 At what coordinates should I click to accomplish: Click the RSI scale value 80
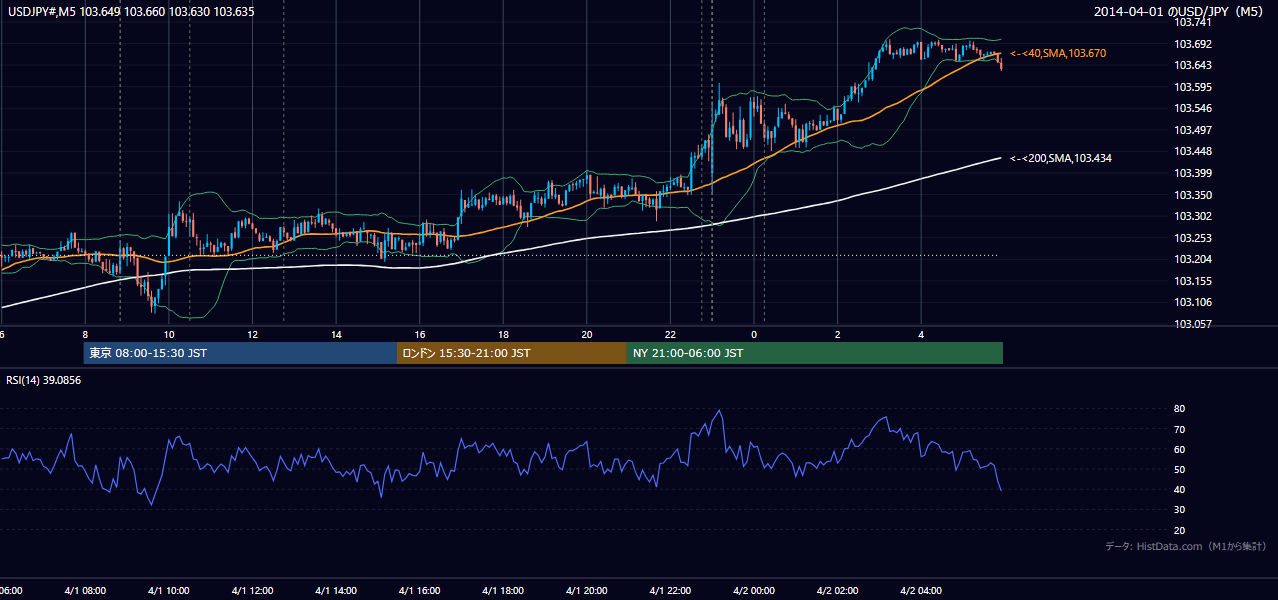(1179, 409)
